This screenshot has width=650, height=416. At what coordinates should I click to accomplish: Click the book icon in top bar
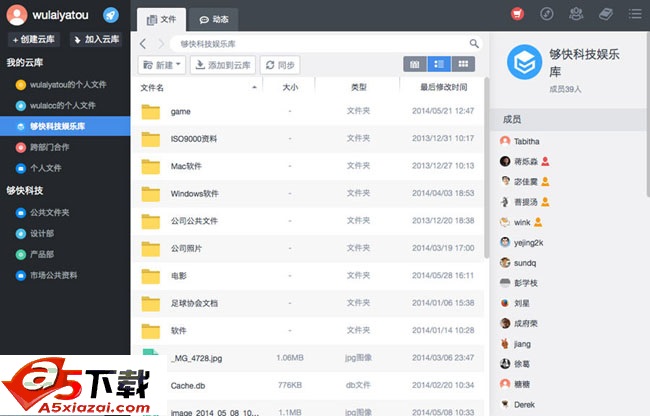(606, 14)
